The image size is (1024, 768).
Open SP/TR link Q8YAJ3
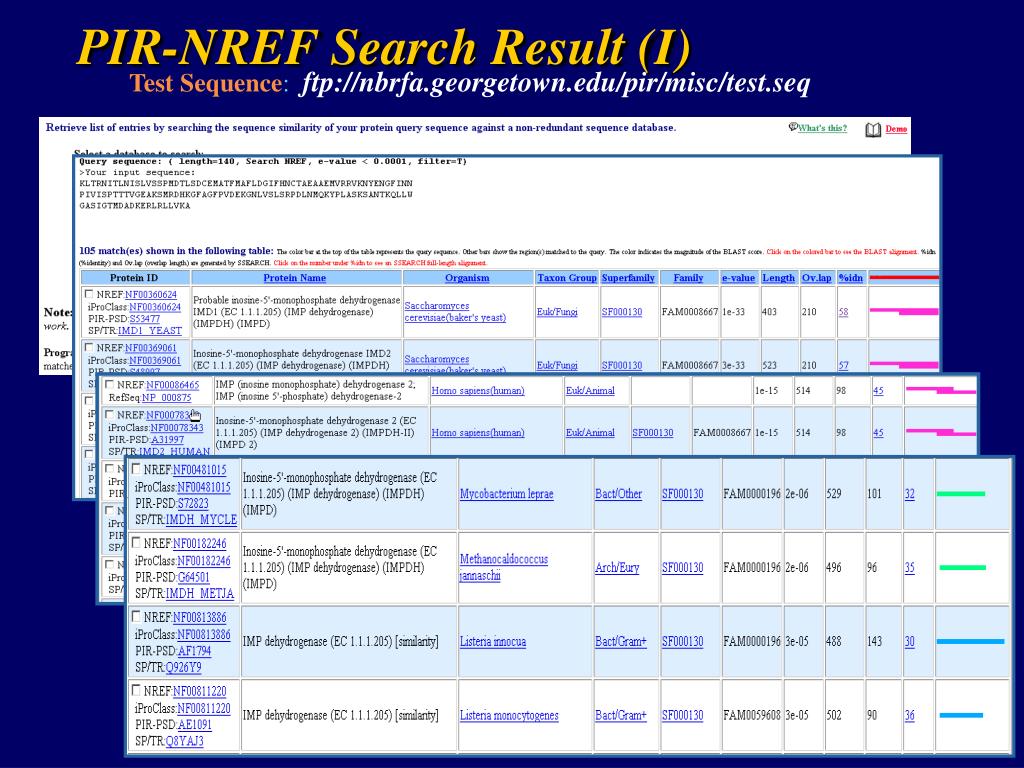[185, 741]
